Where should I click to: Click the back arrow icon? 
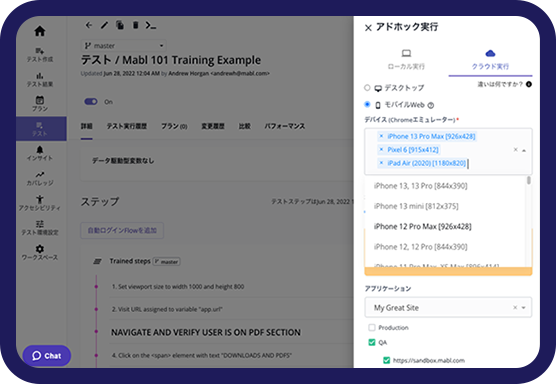89,25
